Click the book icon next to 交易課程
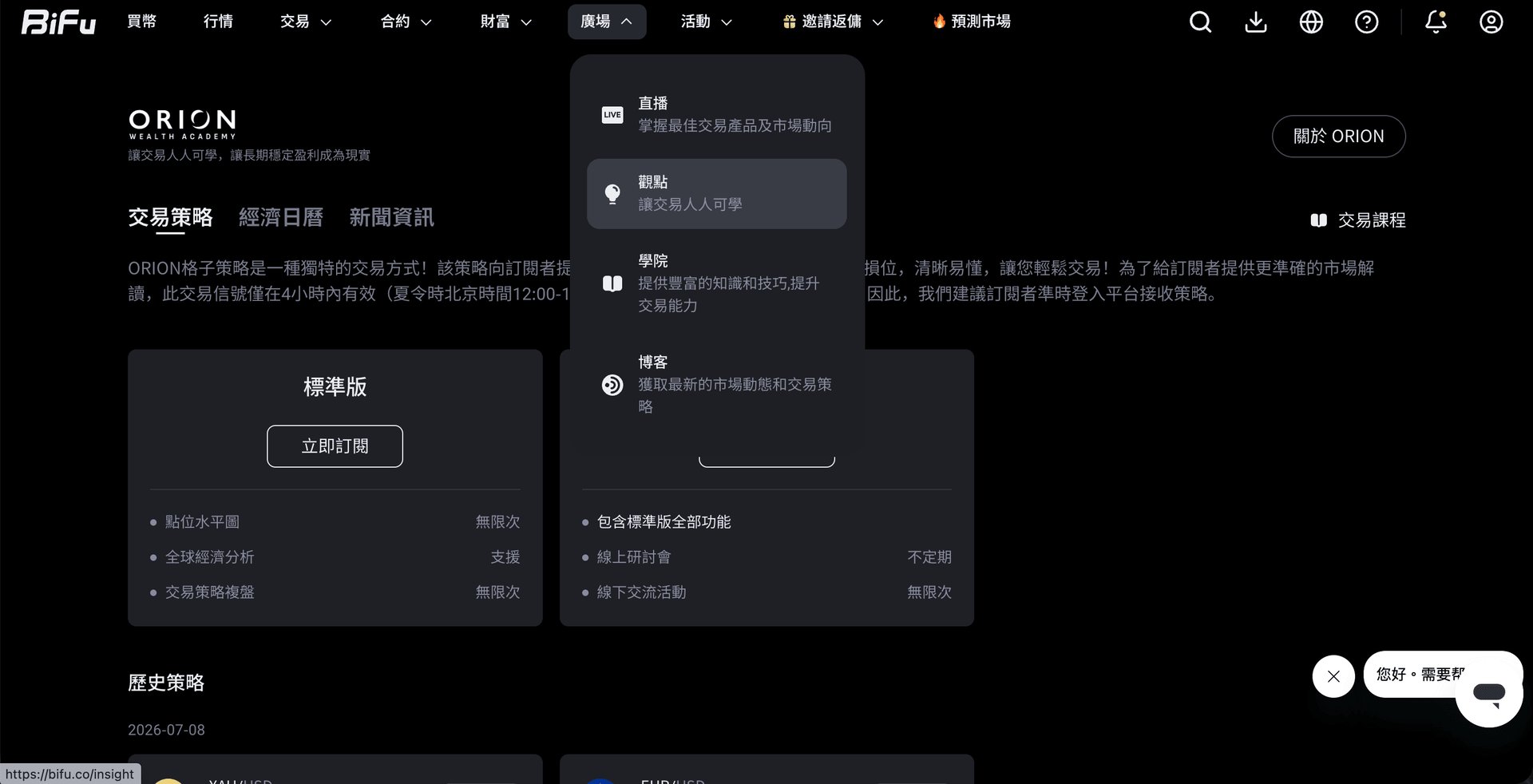The width and height of the screenshot is (1533, 784). pos(1319,220)
